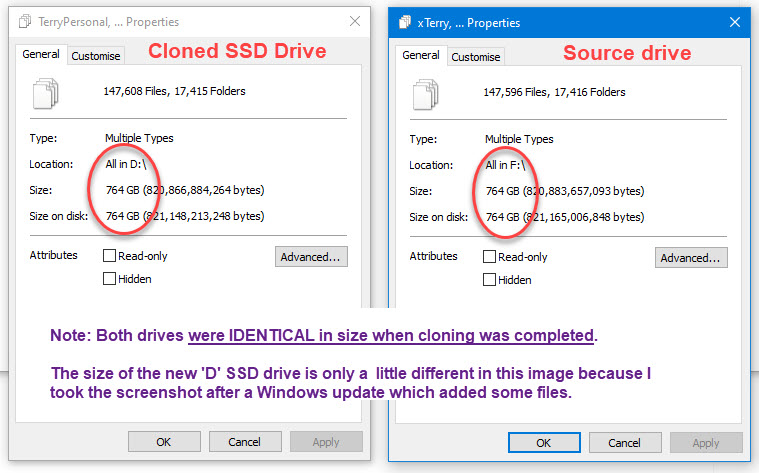Click size value "820,883,657,093 bytes"
Viewport: 759px width, 473px height.
[583, 191]
